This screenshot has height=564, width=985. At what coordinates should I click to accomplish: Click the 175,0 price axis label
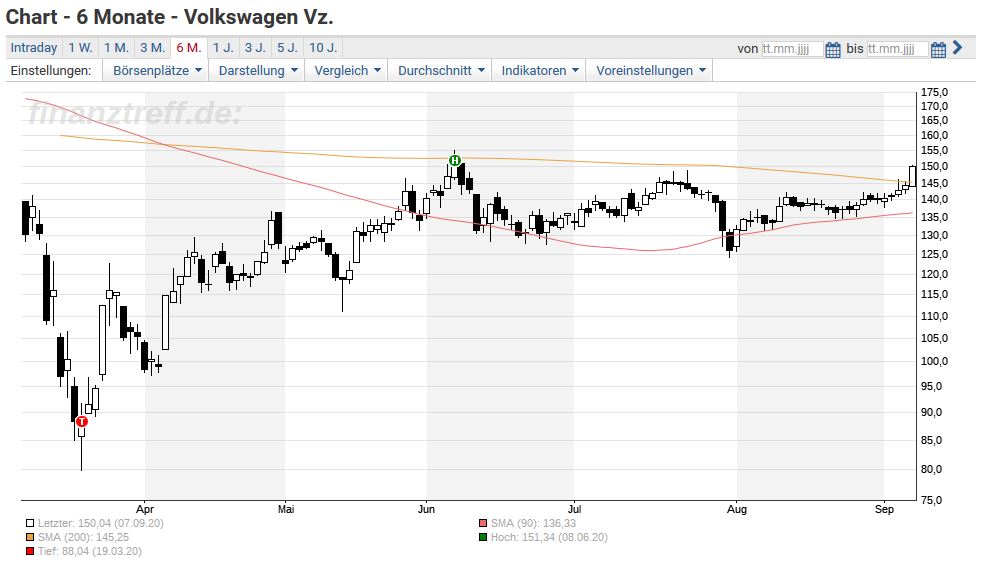pyautogui.click(x=934, y=92)
